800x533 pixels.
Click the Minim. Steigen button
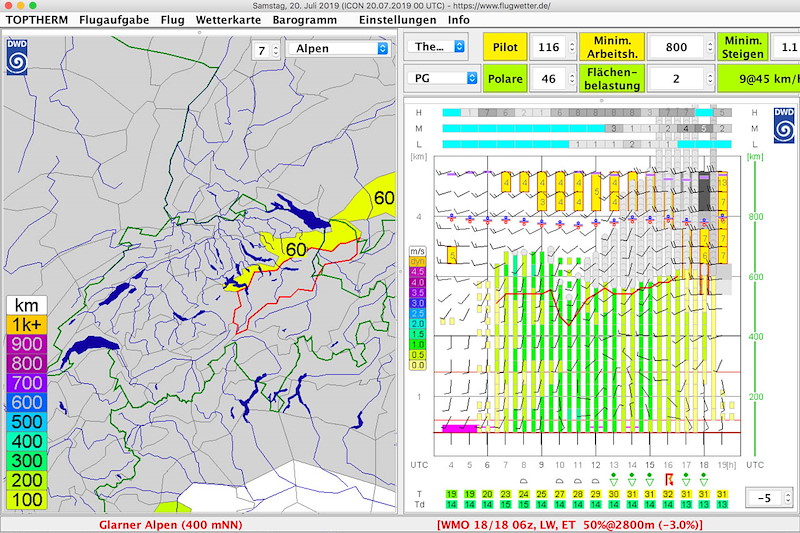pyautogui.click(x=742, y=47)
